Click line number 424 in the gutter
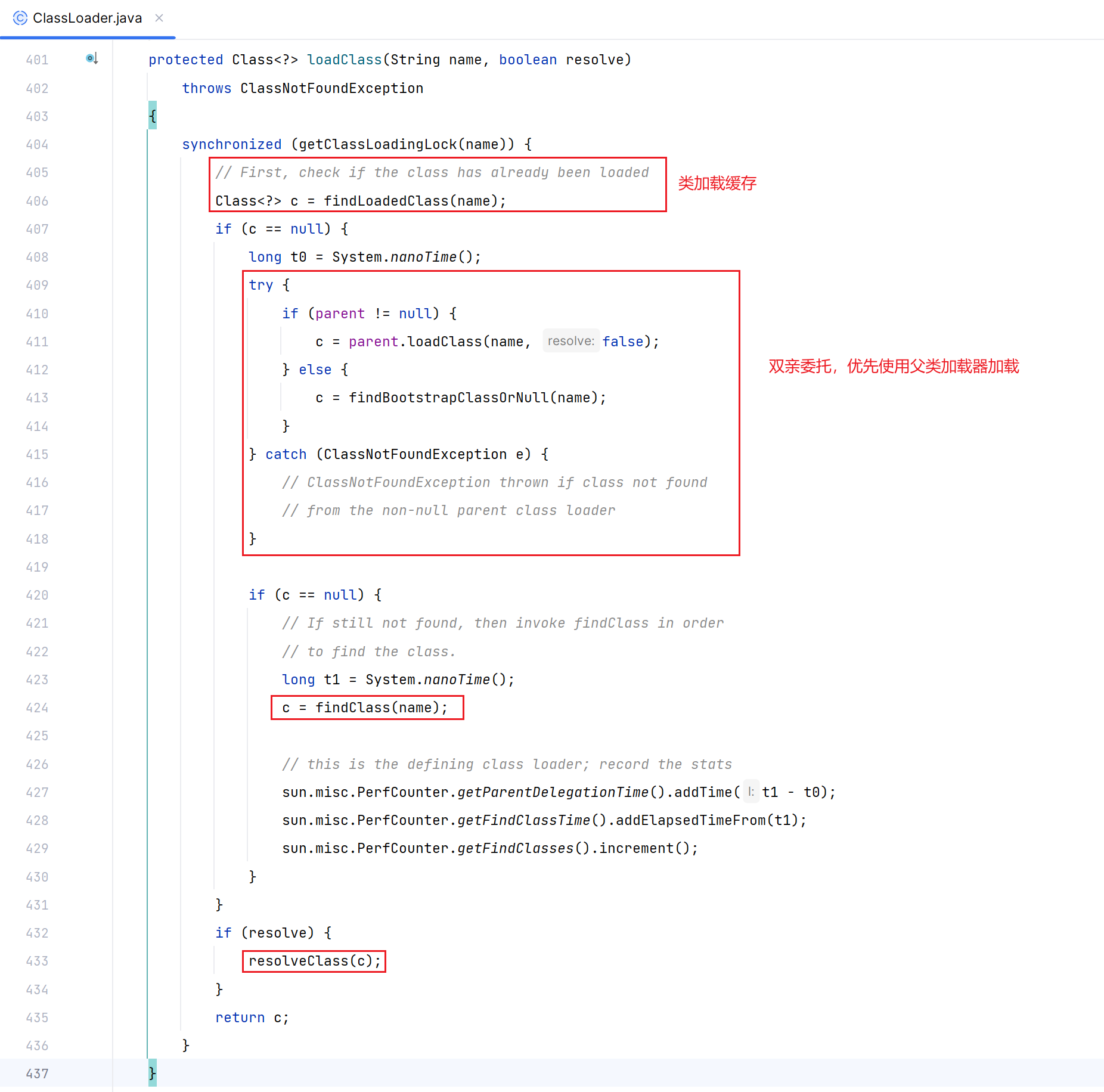 tap(37, 708)
